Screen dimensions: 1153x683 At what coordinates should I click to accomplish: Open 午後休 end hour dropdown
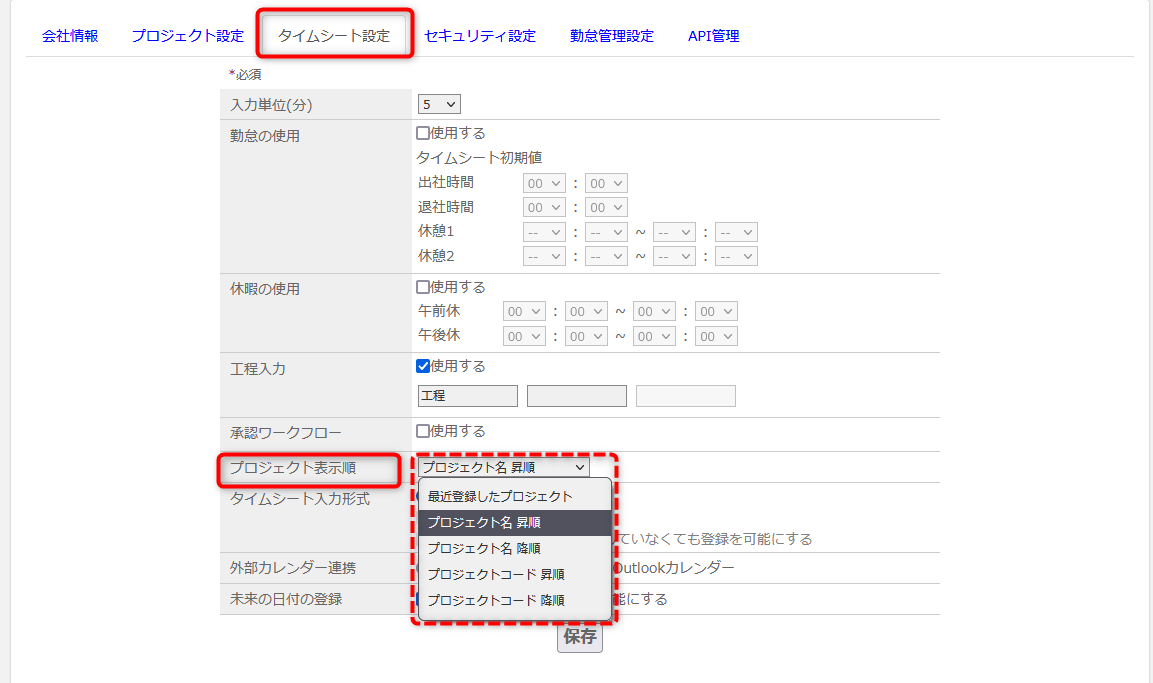pyautogui.click(x=654, y=336)
